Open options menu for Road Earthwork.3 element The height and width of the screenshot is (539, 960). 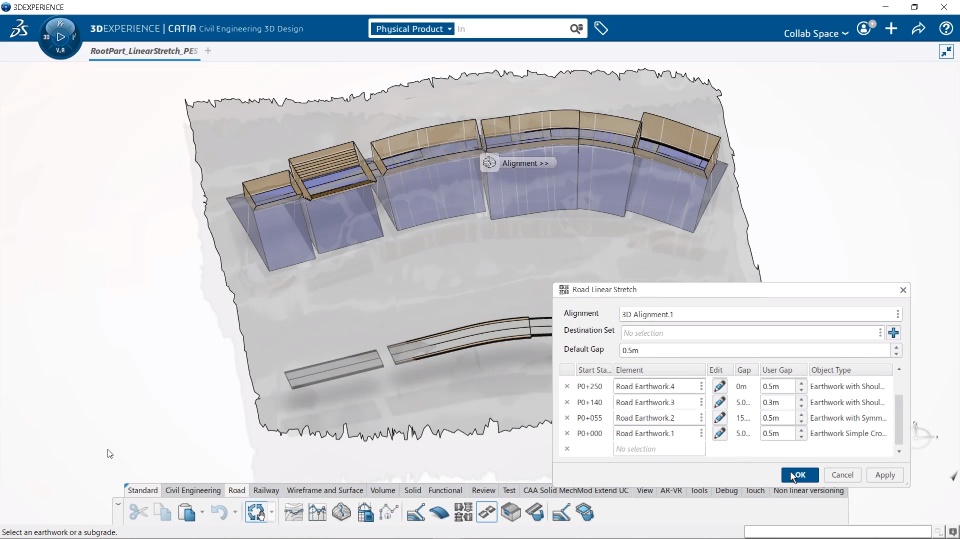pos(701,402)
